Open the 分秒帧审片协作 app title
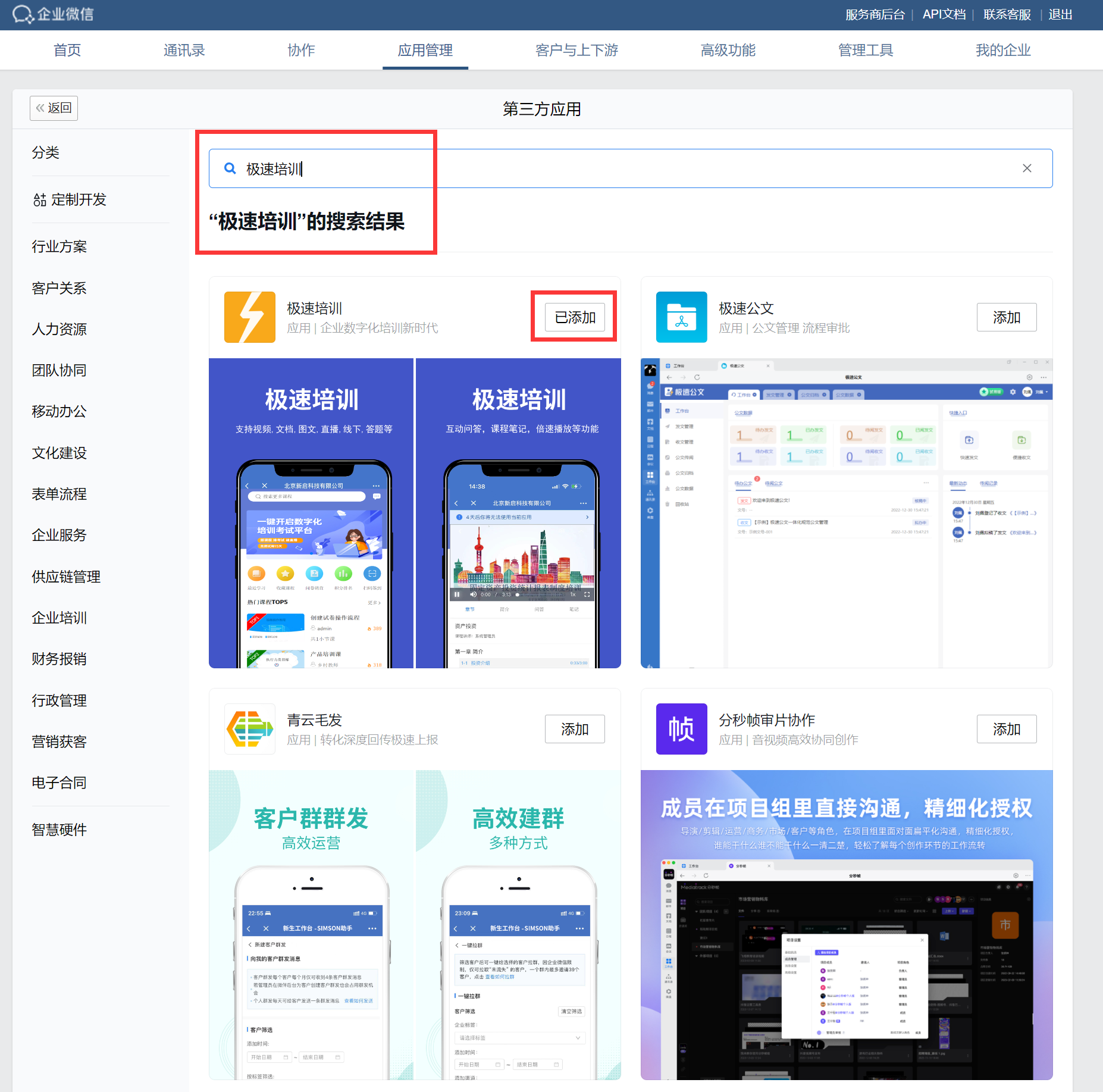1103x1092 pixels. pos(767,720)
